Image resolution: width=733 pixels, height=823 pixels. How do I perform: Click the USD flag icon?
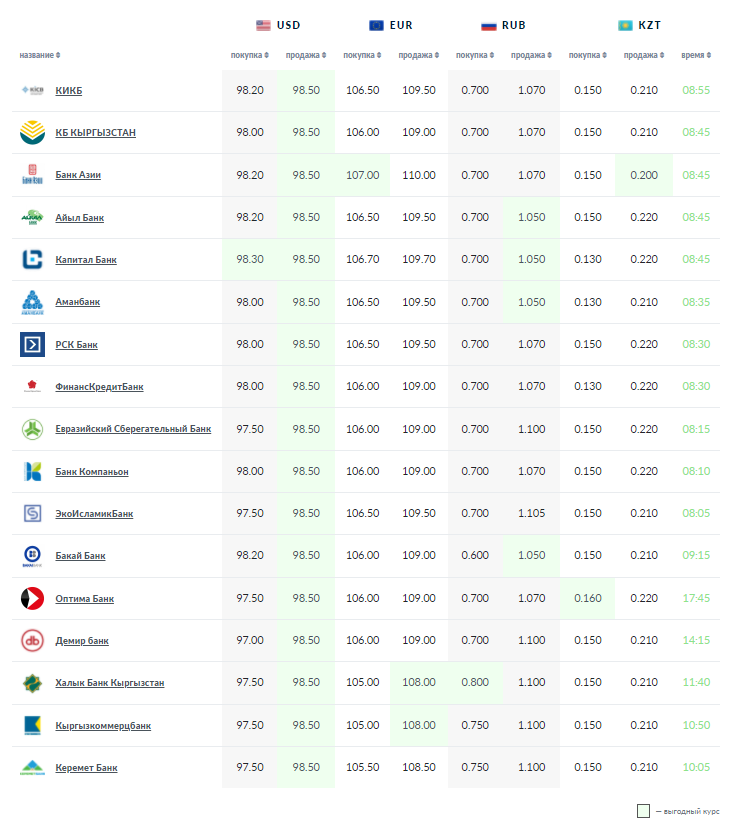263,25
